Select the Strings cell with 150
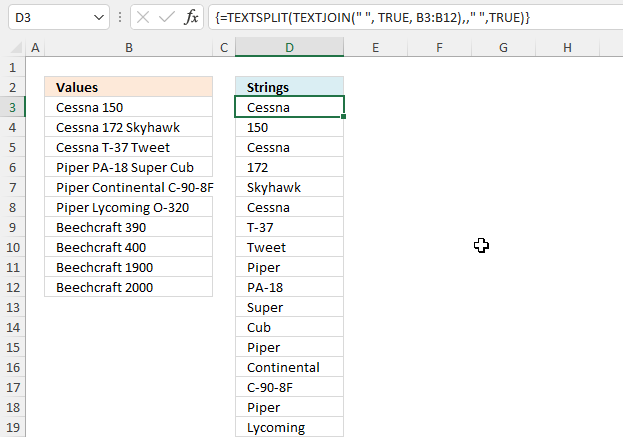 click(289, 127)
